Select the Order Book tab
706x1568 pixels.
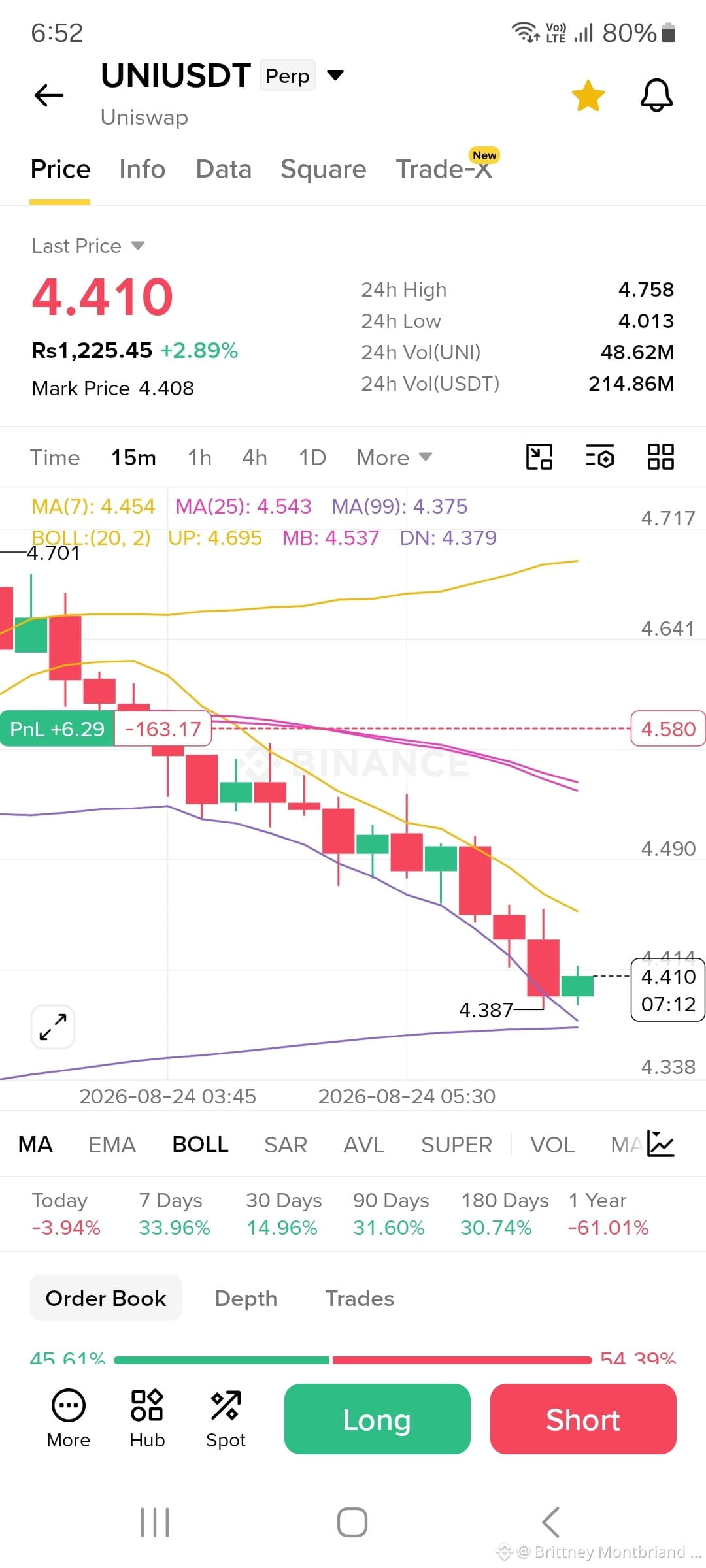(x=106, y=1298)
